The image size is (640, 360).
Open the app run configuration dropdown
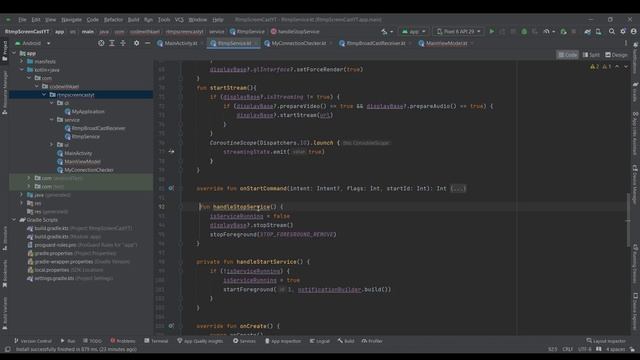tap(413, 31)
